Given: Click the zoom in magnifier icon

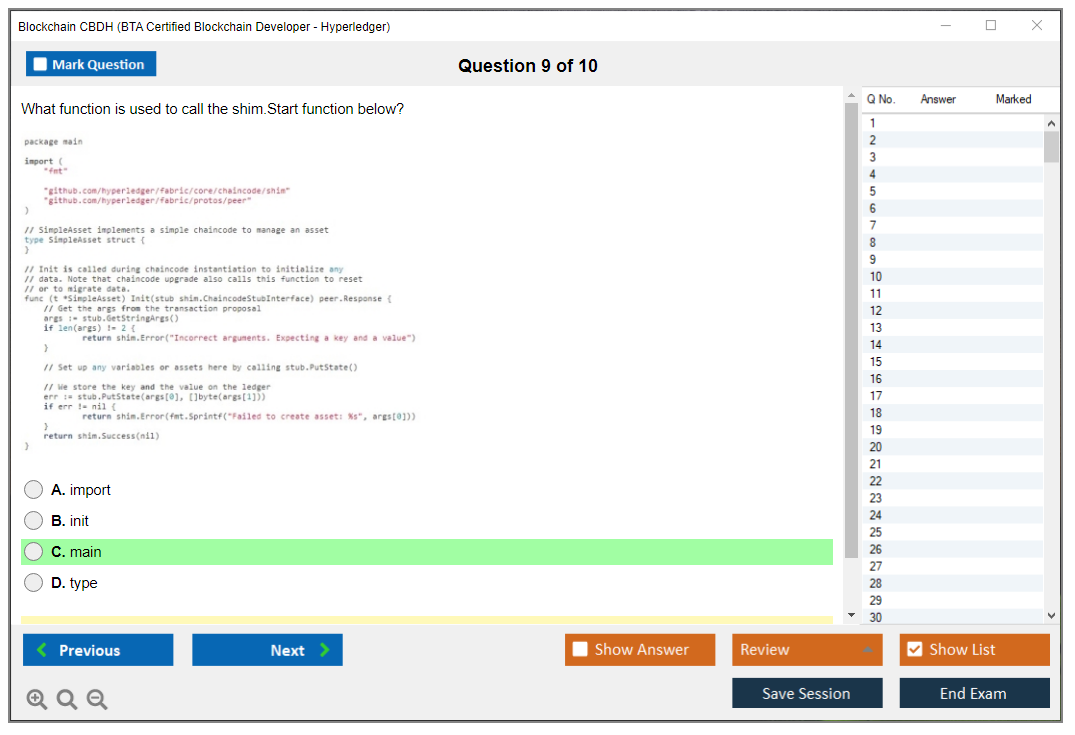Looking at the screenshot, I should click(37, 700).
